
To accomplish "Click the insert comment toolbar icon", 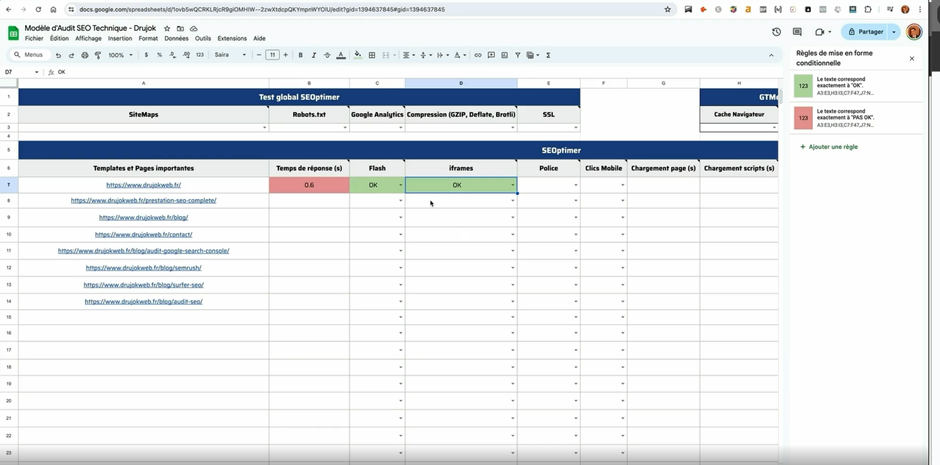I will tap(491, 55).
